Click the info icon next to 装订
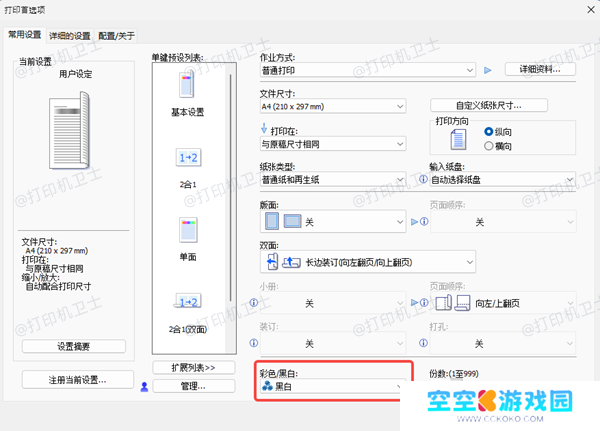The width and height of the screenshot is (600, 431). 254,343
